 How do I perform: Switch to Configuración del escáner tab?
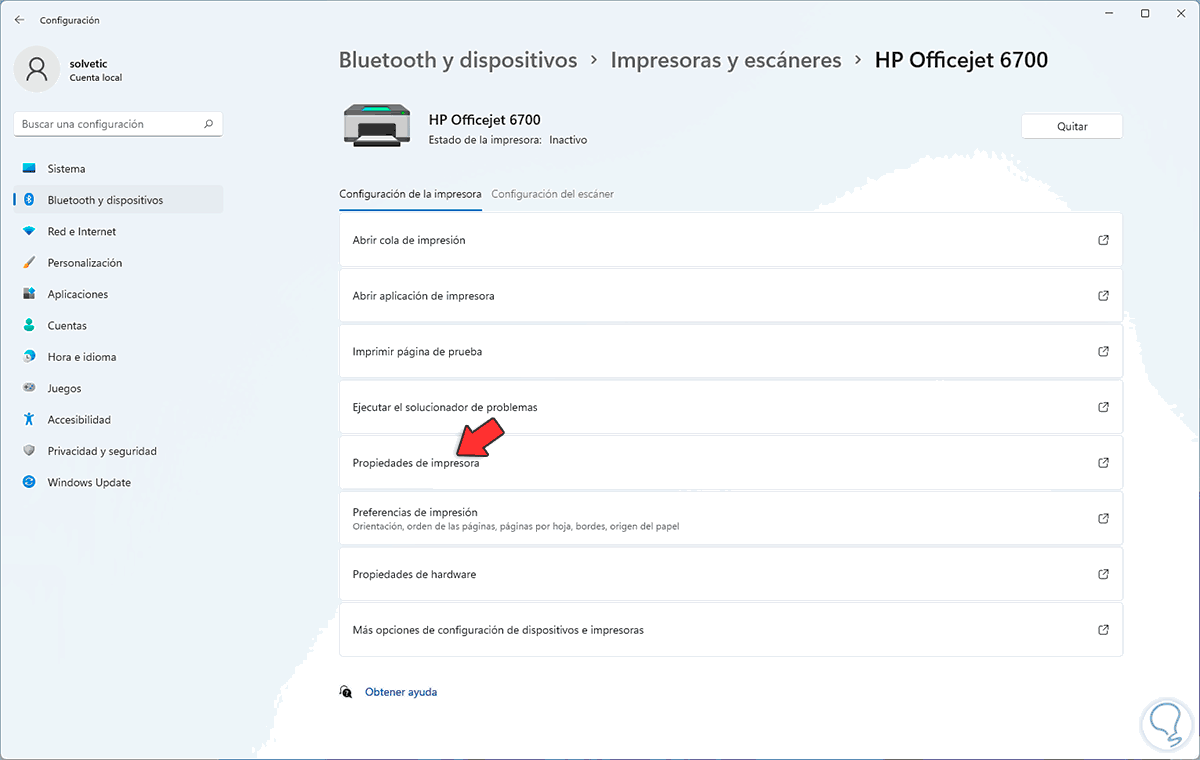coord(552,194)
